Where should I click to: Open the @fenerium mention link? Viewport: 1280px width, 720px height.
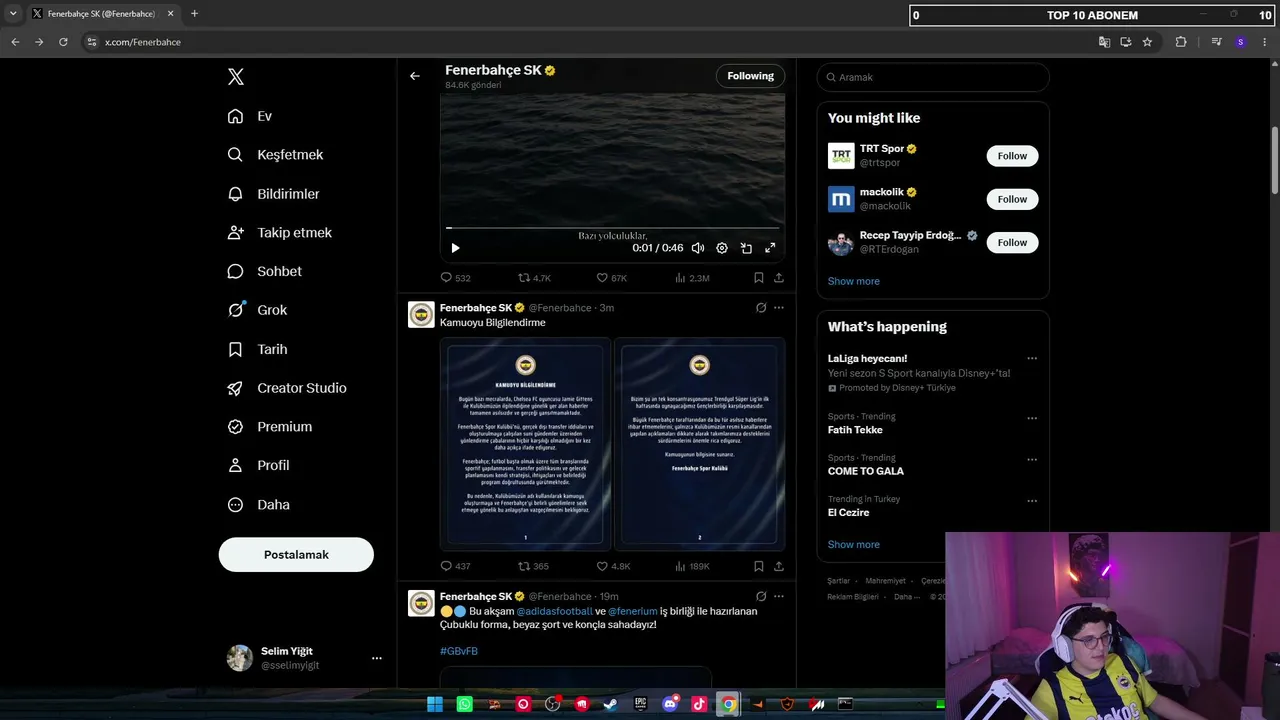coord(633,611)
